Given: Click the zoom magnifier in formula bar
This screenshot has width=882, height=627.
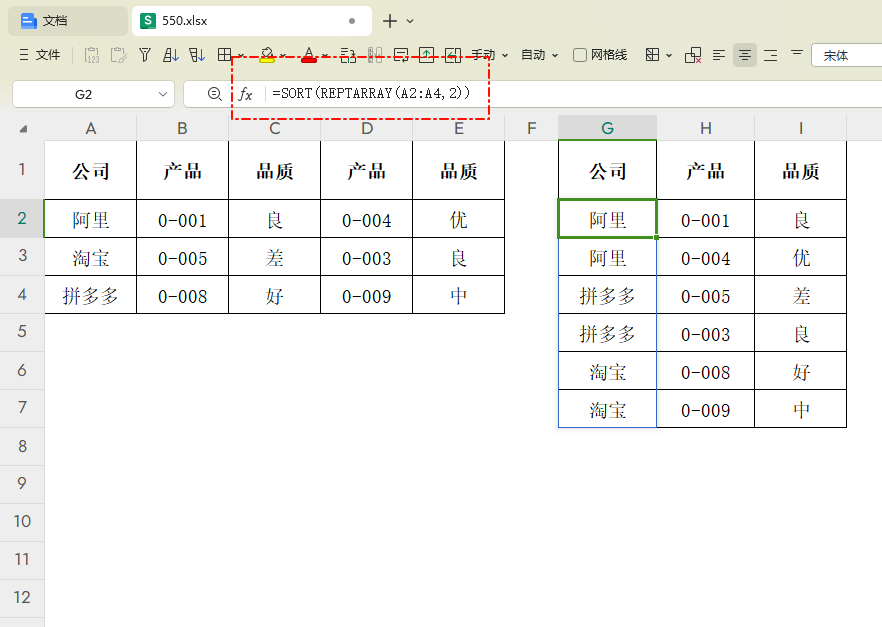Looking at the screenshot, I should tap(214, 94).
